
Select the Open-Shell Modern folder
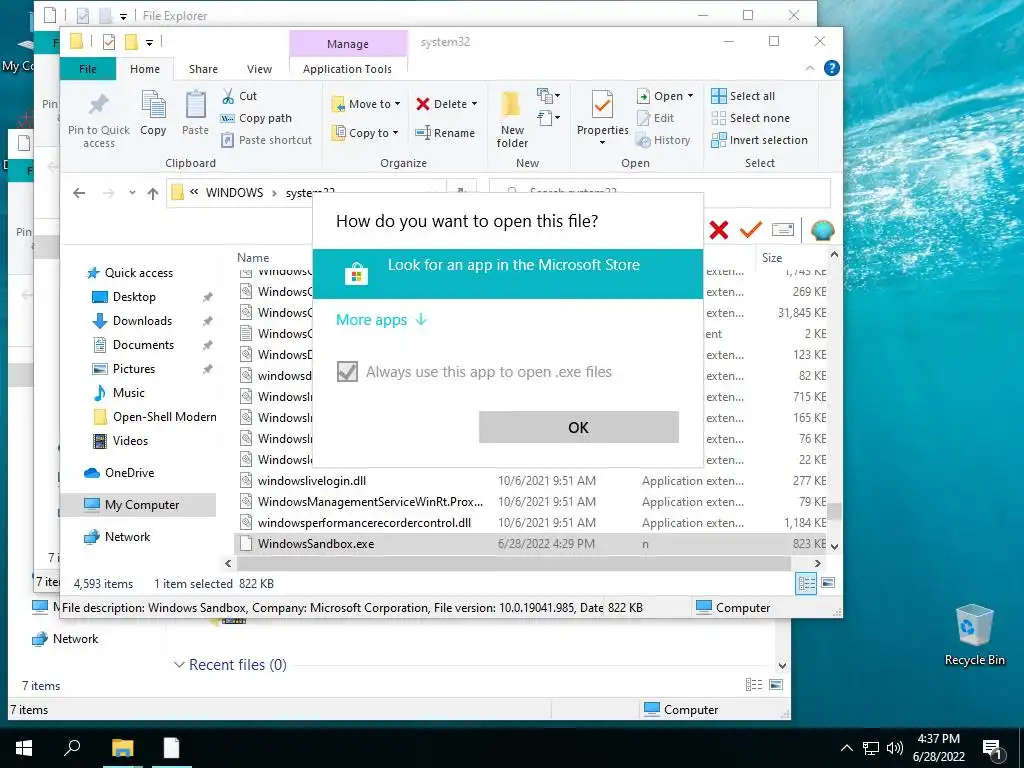click(164, 417)
